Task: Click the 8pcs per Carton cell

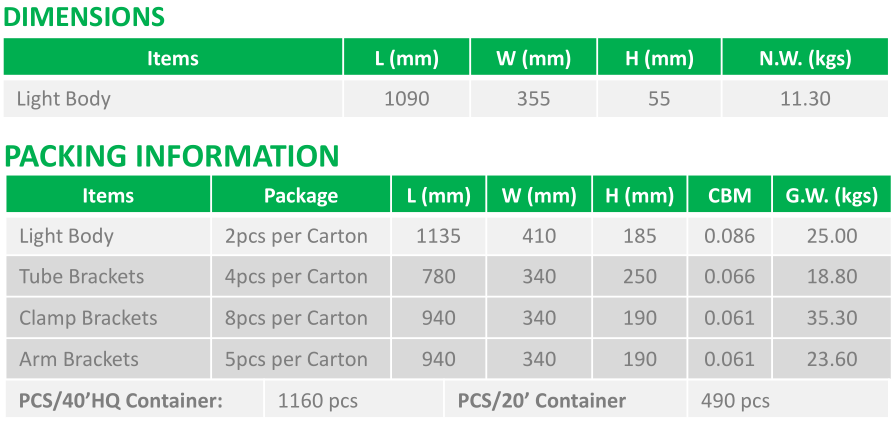Action: tap(296, 318)
